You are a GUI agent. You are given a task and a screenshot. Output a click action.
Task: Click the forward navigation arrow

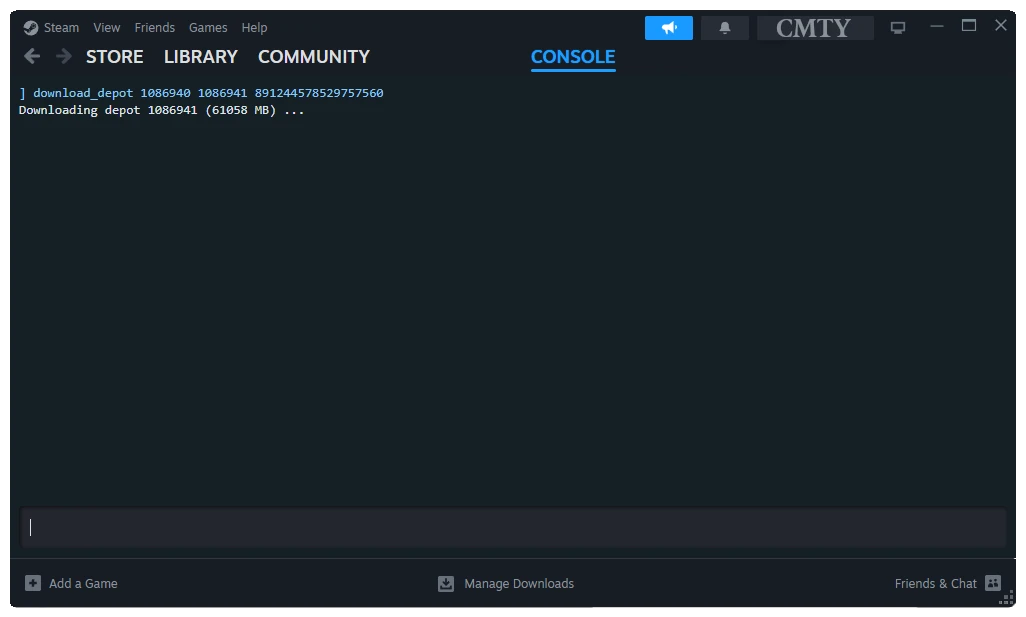pos(63,56)
